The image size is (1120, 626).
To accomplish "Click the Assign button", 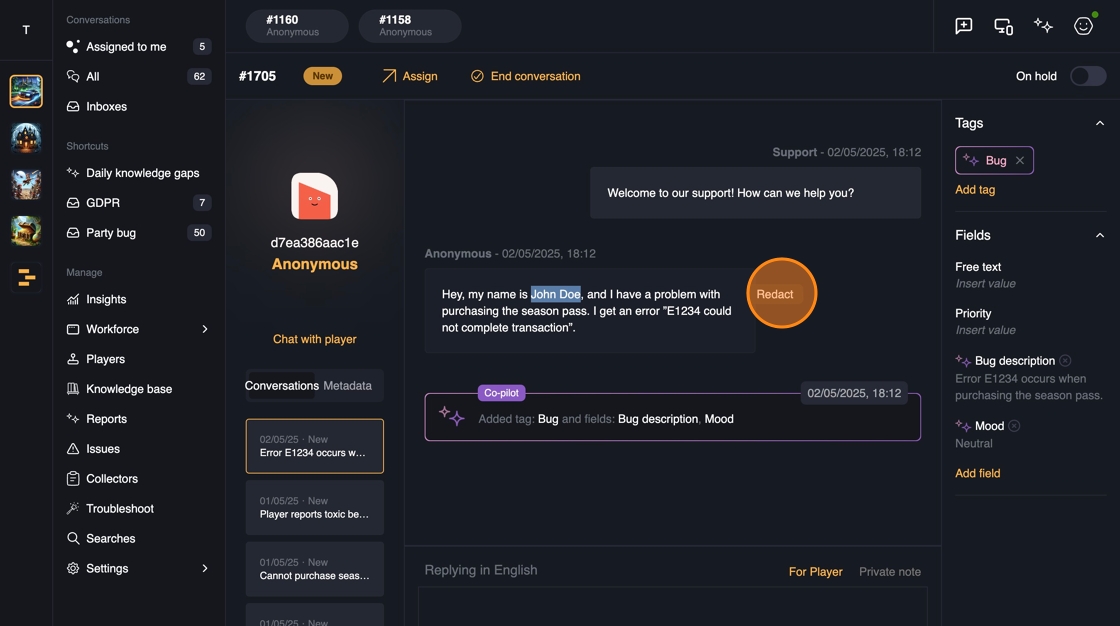I will pos(409,76).
